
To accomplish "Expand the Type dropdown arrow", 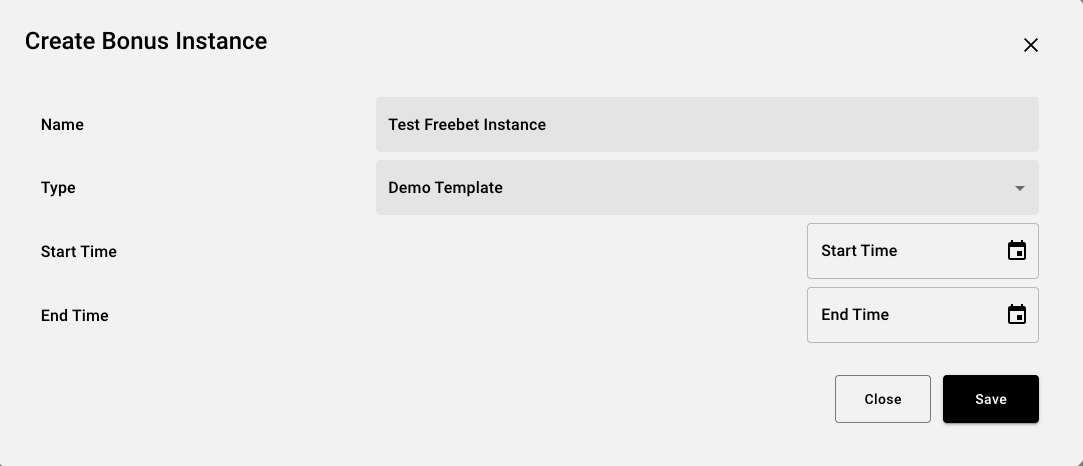I will (1019, 188).
